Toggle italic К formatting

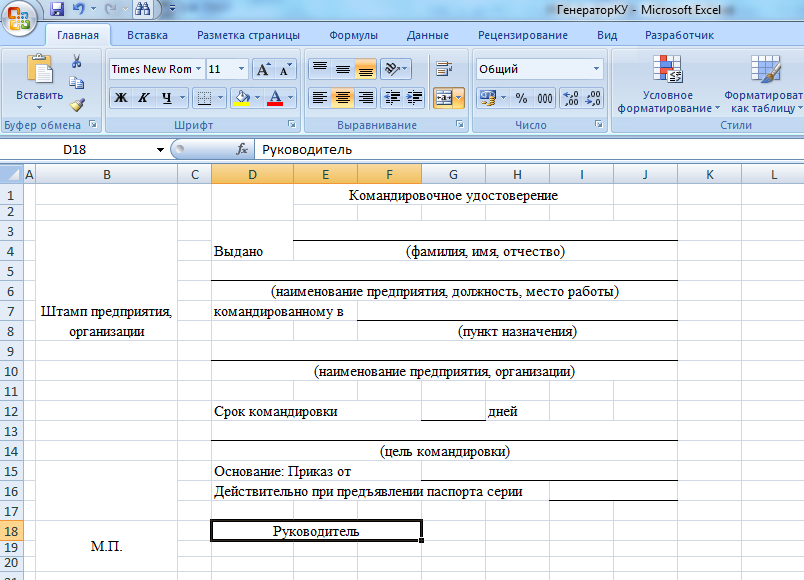click(x=144, y=98)
